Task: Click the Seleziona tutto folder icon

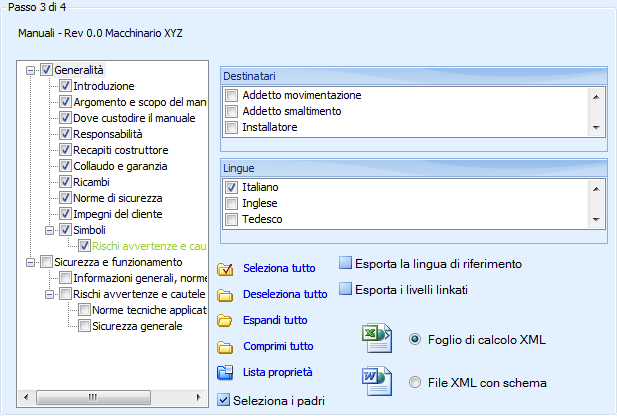Action: coord(225,269)
